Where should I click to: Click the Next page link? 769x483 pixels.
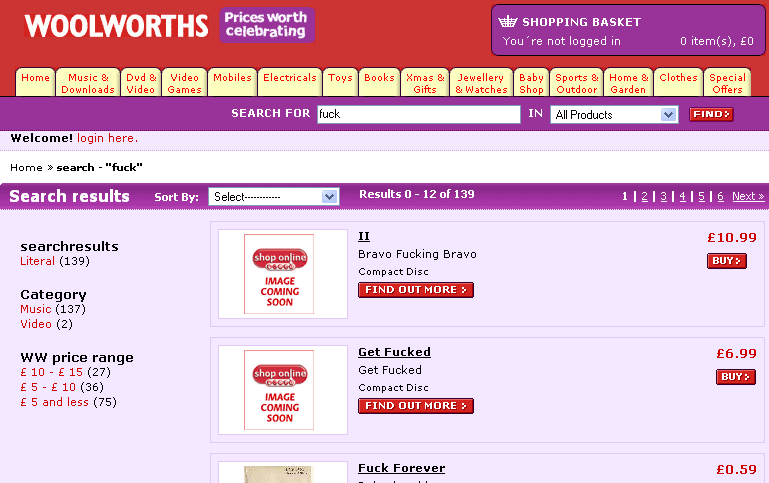tap(747, 196)
